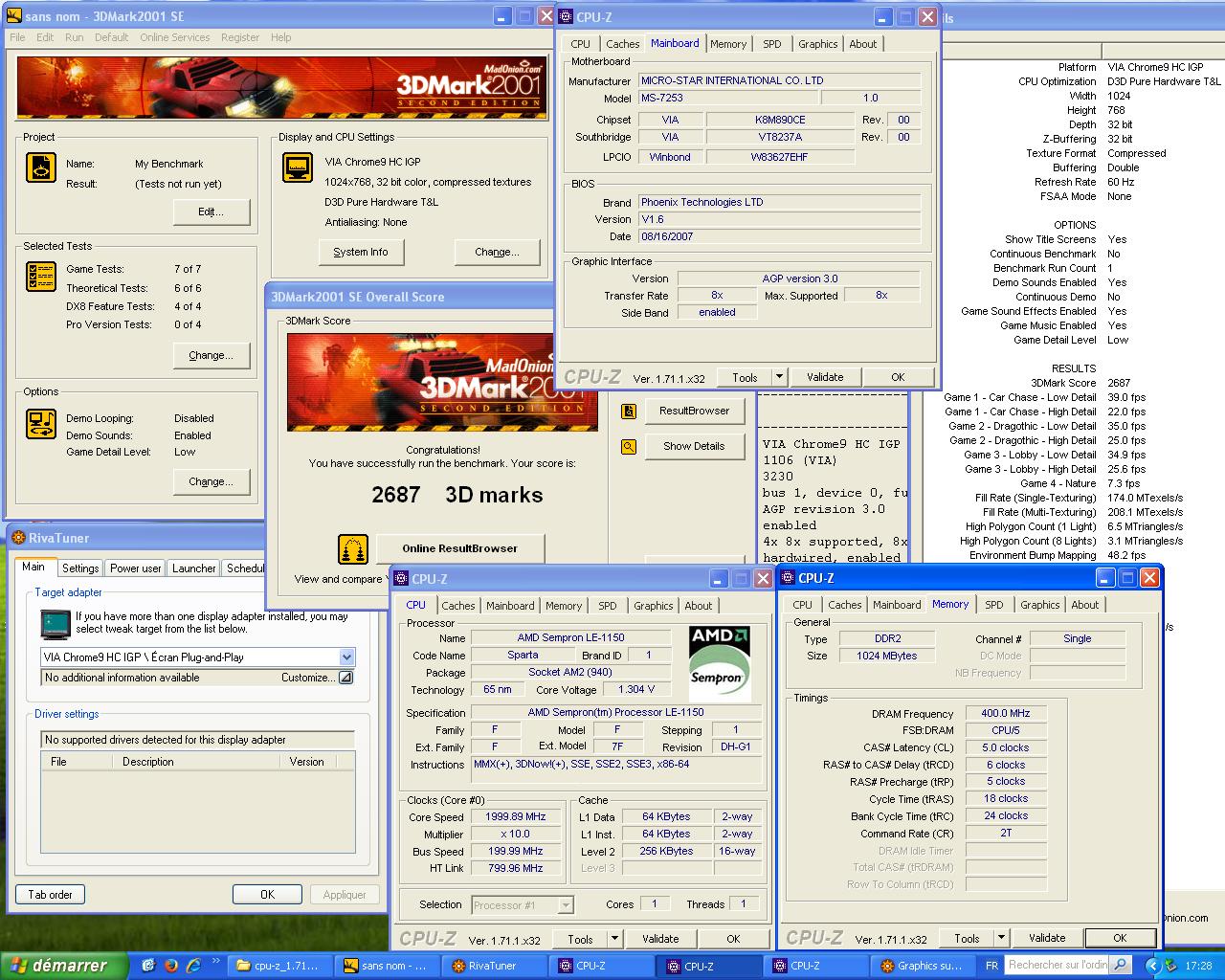
Task: Click the search magnifier icon in the taskbar
Action: coord(1120,965)
